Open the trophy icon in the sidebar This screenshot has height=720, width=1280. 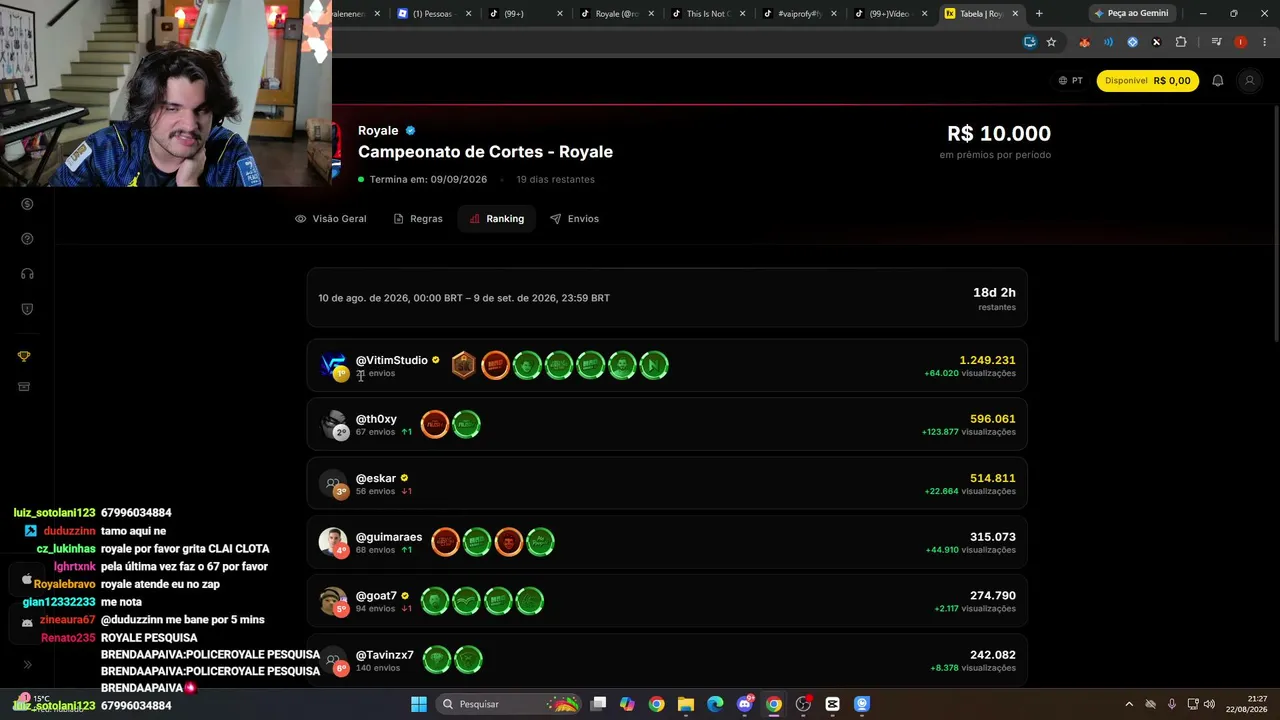coord(26,357)
